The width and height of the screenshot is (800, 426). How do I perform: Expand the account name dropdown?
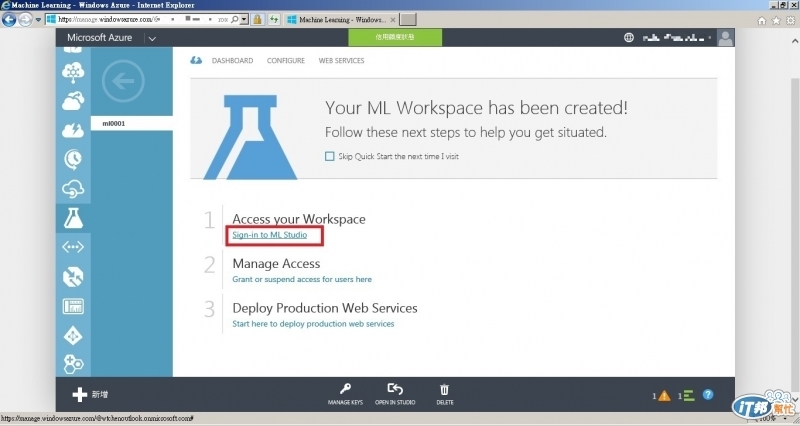pos(677,37)
